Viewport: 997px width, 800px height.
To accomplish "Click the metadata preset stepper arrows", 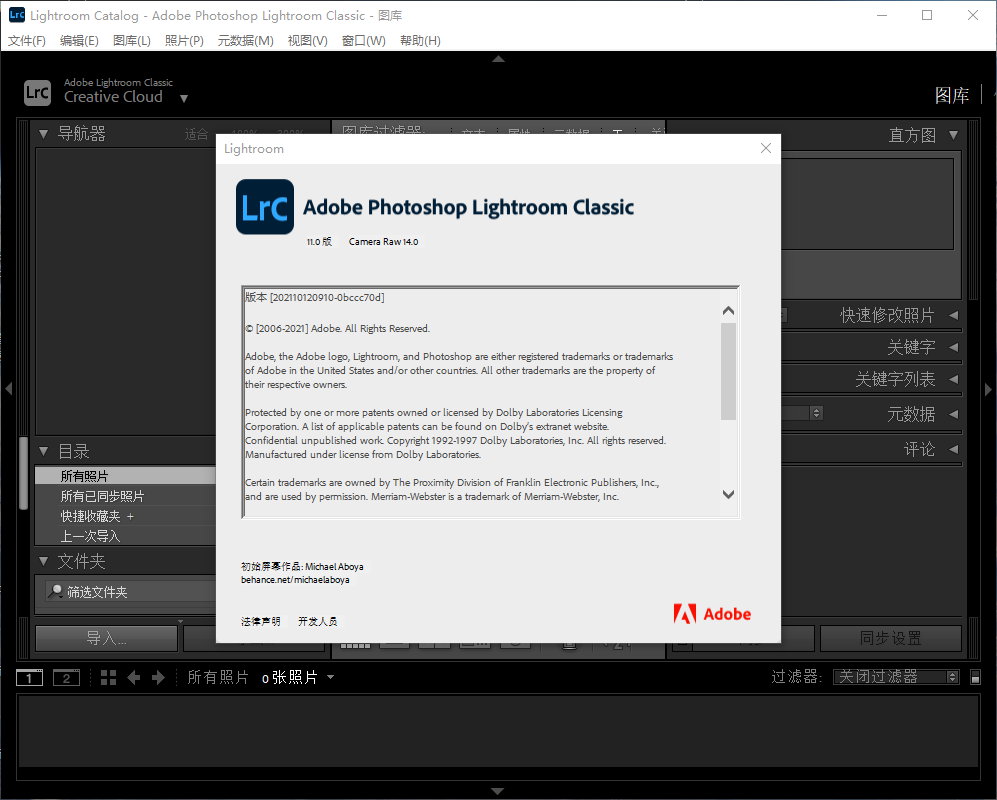I will tap(816, 413).
